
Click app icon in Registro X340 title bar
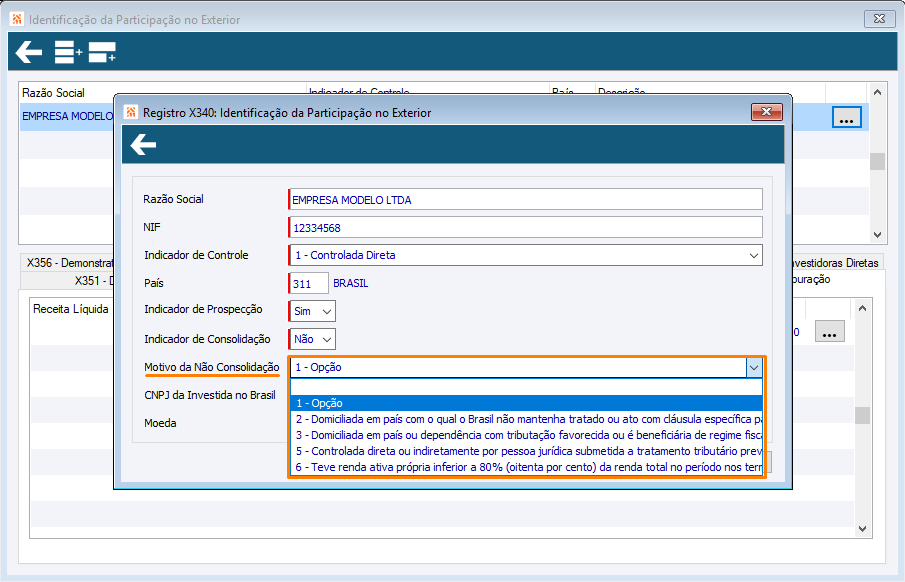[x=131, y=112]
